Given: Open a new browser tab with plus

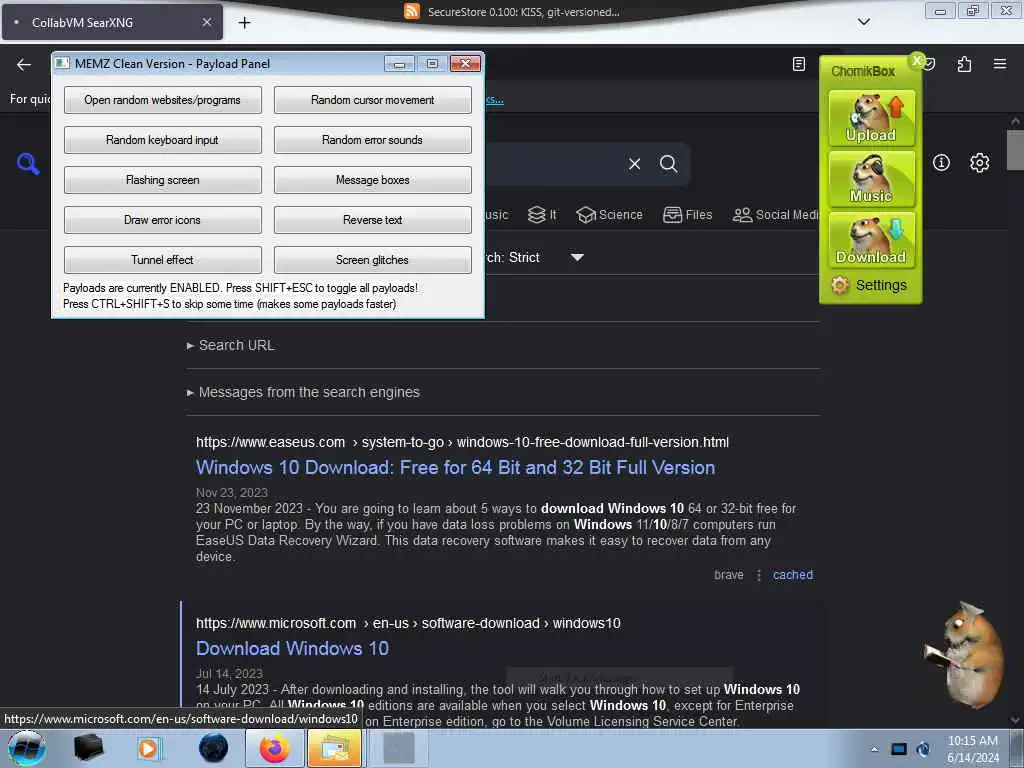Looking at the screenshot, I should [244, 23].
